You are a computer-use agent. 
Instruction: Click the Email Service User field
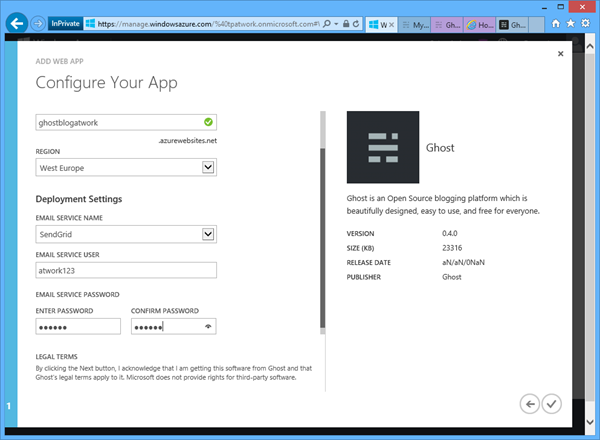point(126,271)
